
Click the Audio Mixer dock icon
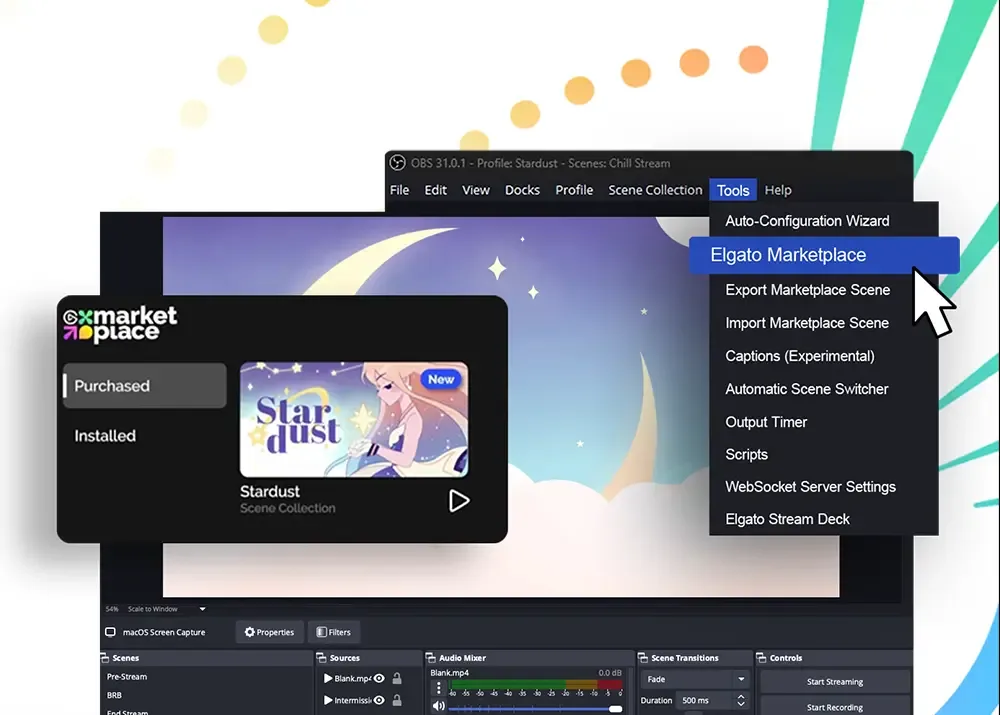click(430, 658)
